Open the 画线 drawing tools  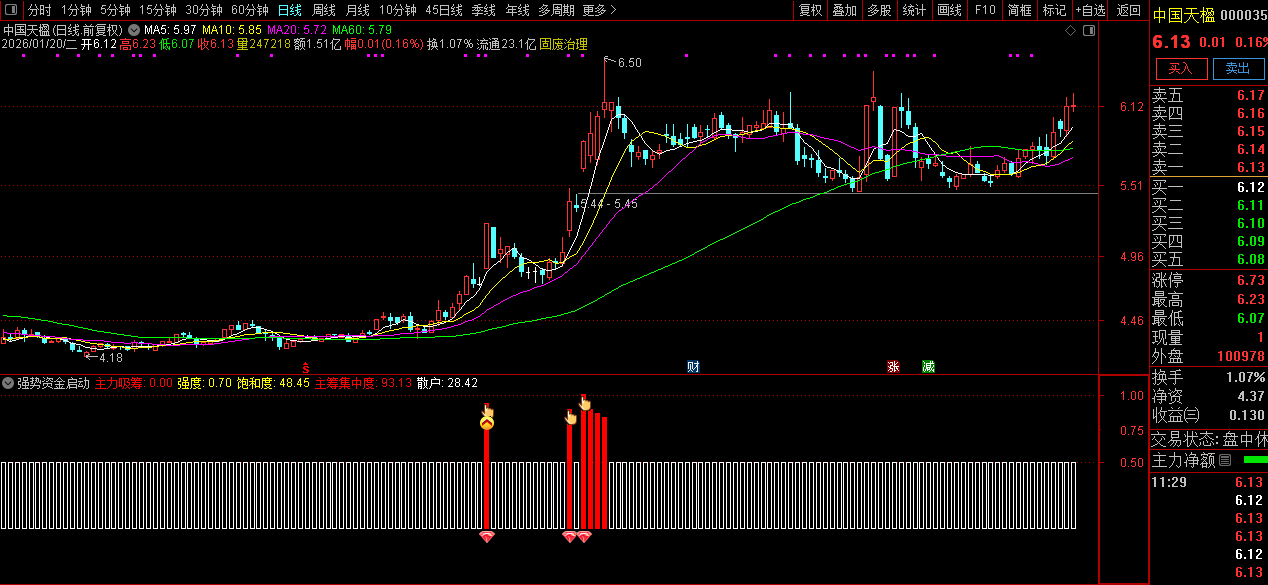(949, 10)
